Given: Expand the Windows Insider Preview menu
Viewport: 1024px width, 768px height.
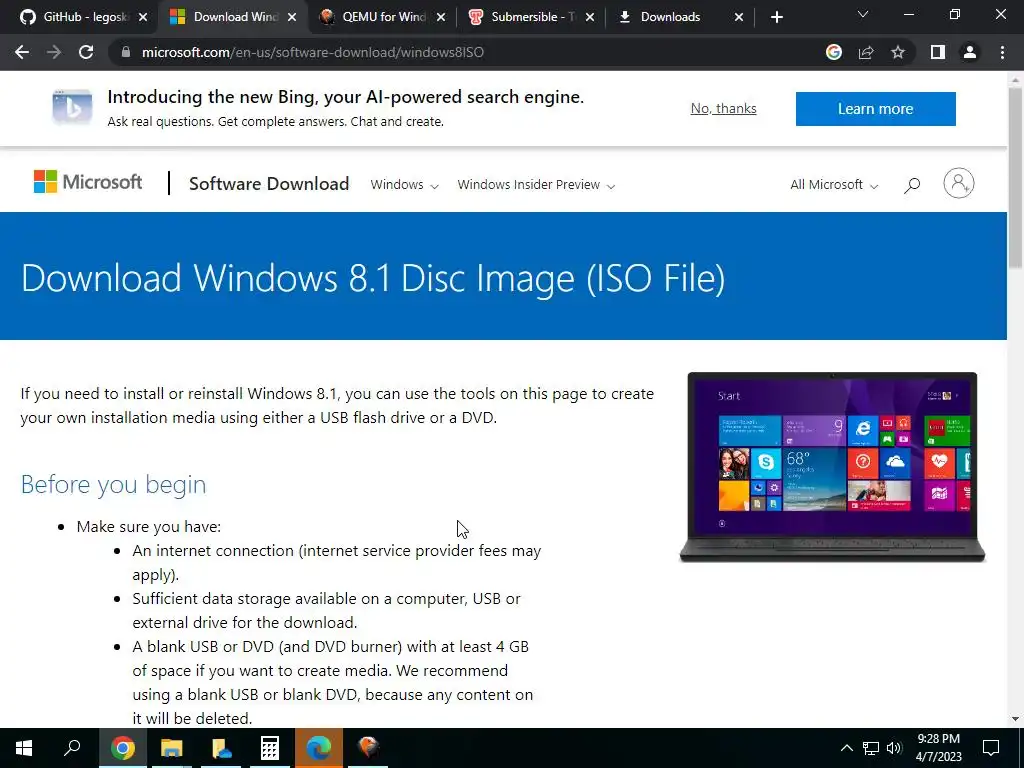Looking at the screenshot, I should click(x=536, y=185).
